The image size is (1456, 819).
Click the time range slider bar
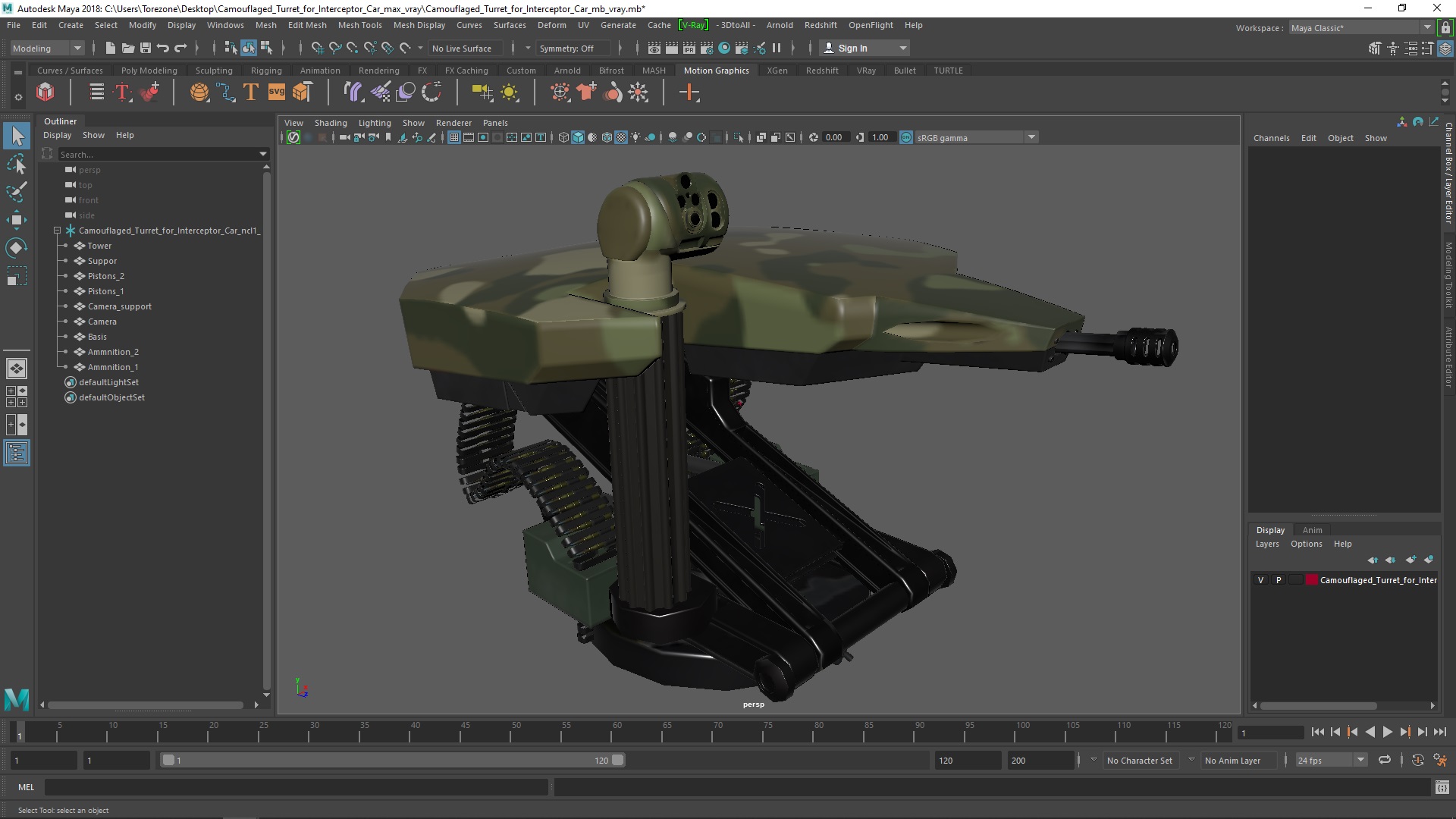[x=392, y=760]
